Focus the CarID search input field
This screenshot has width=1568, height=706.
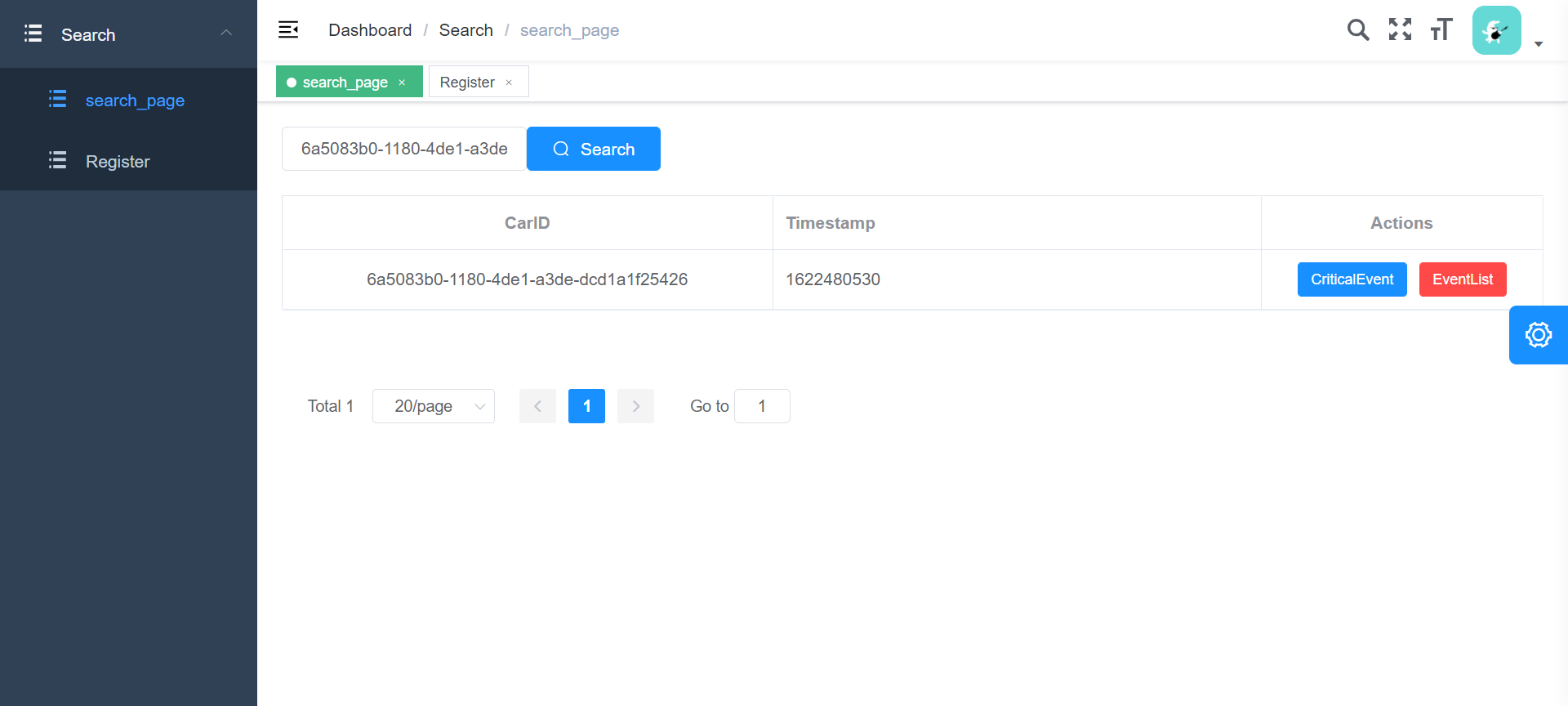(404, 149)
